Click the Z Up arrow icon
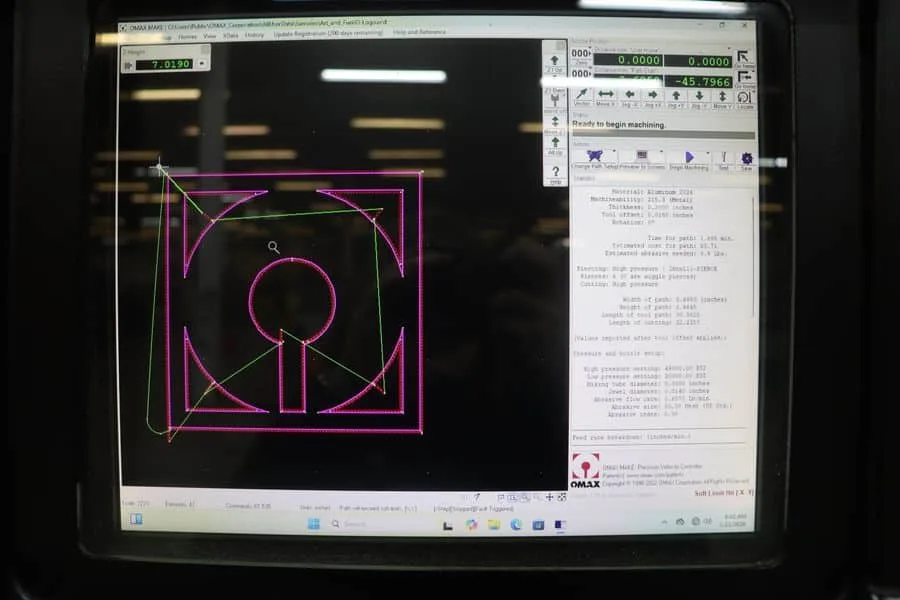This screenshot has height=600, width=900. 554,60
